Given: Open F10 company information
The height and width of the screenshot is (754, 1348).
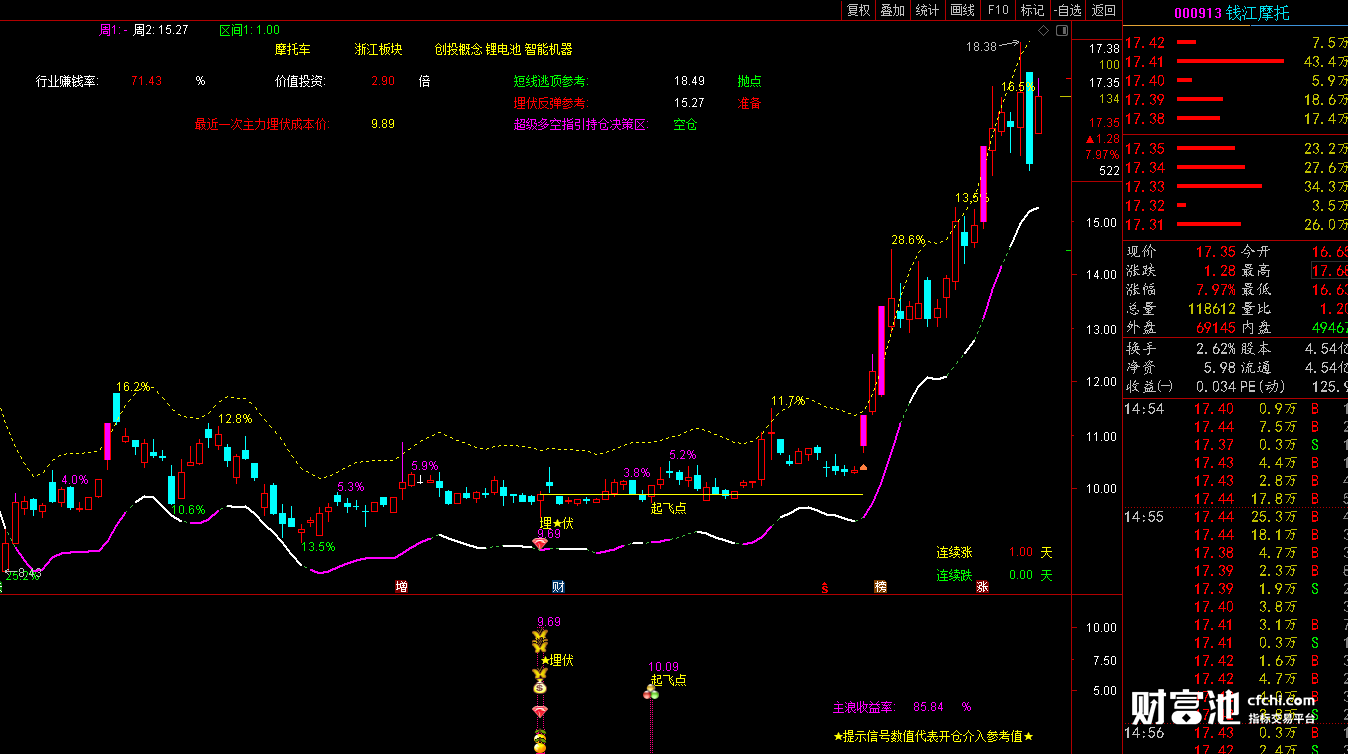Looking at the screenshot, I should click(x=997, y=10).
